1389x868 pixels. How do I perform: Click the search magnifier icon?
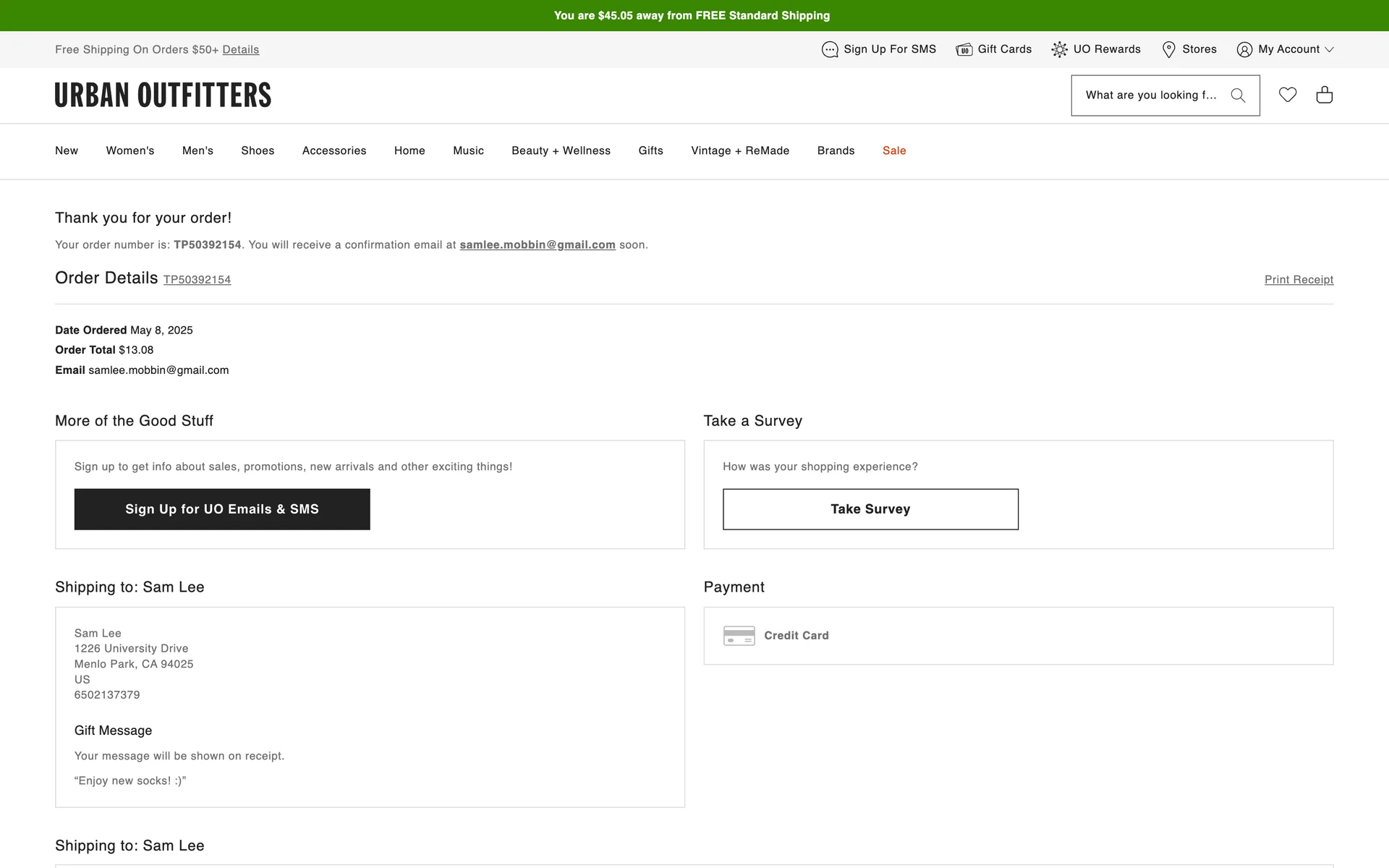pyautogui.click(x=1238, y=95)
